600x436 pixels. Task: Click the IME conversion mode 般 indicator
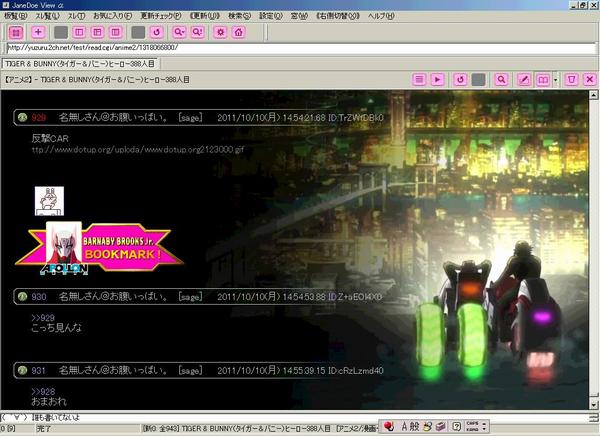[x=414, y=426]
